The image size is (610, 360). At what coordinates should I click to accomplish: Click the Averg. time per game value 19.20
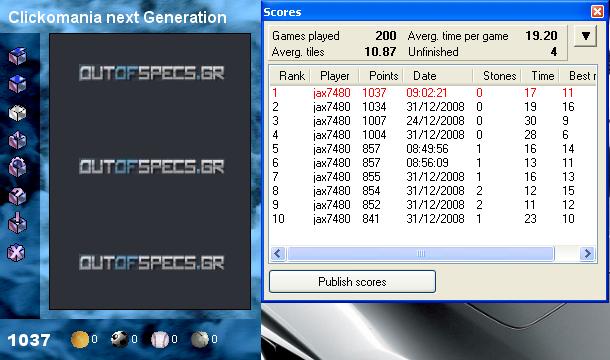click(x=541, y=36)
